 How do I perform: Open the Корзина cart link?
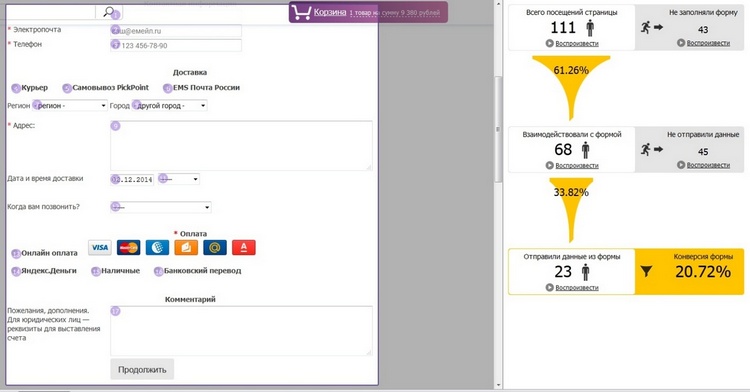(330, 12)
